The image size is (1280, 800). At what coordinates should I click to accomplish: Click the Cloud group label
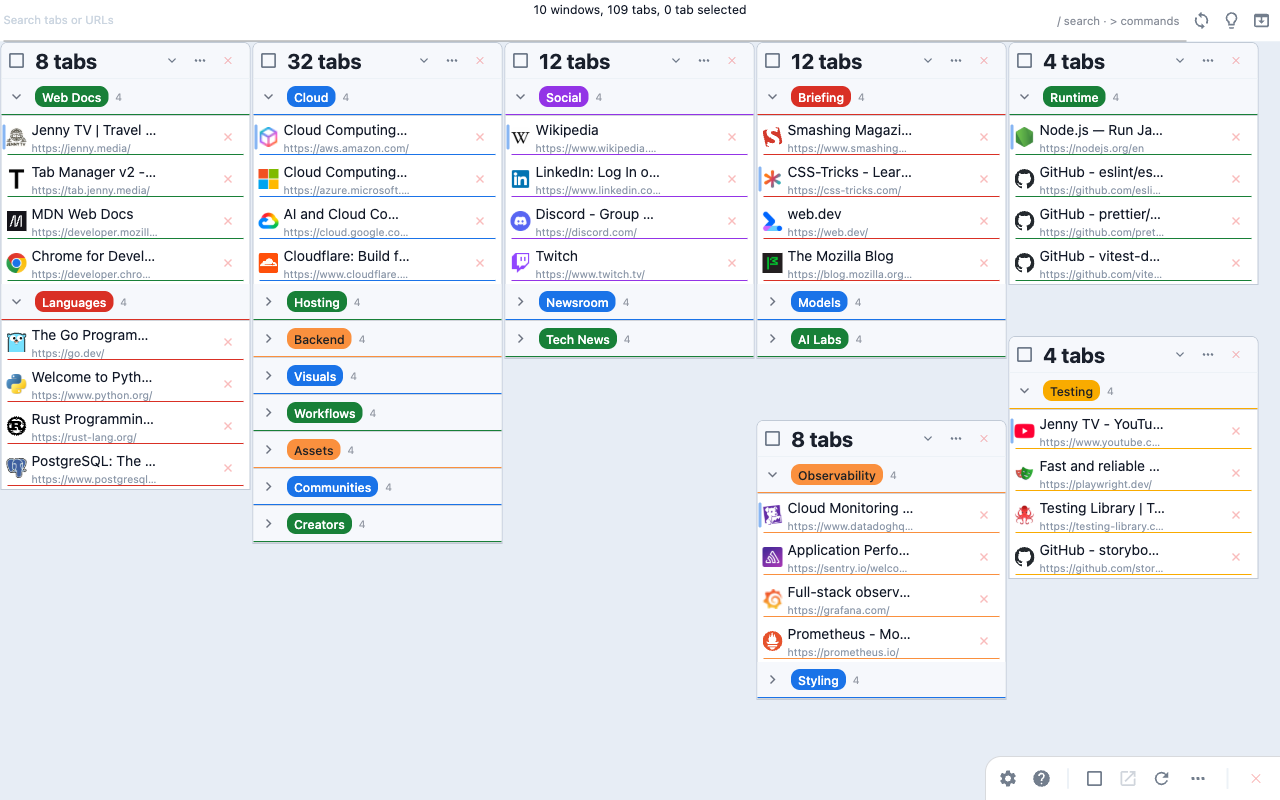click(311, 97)
